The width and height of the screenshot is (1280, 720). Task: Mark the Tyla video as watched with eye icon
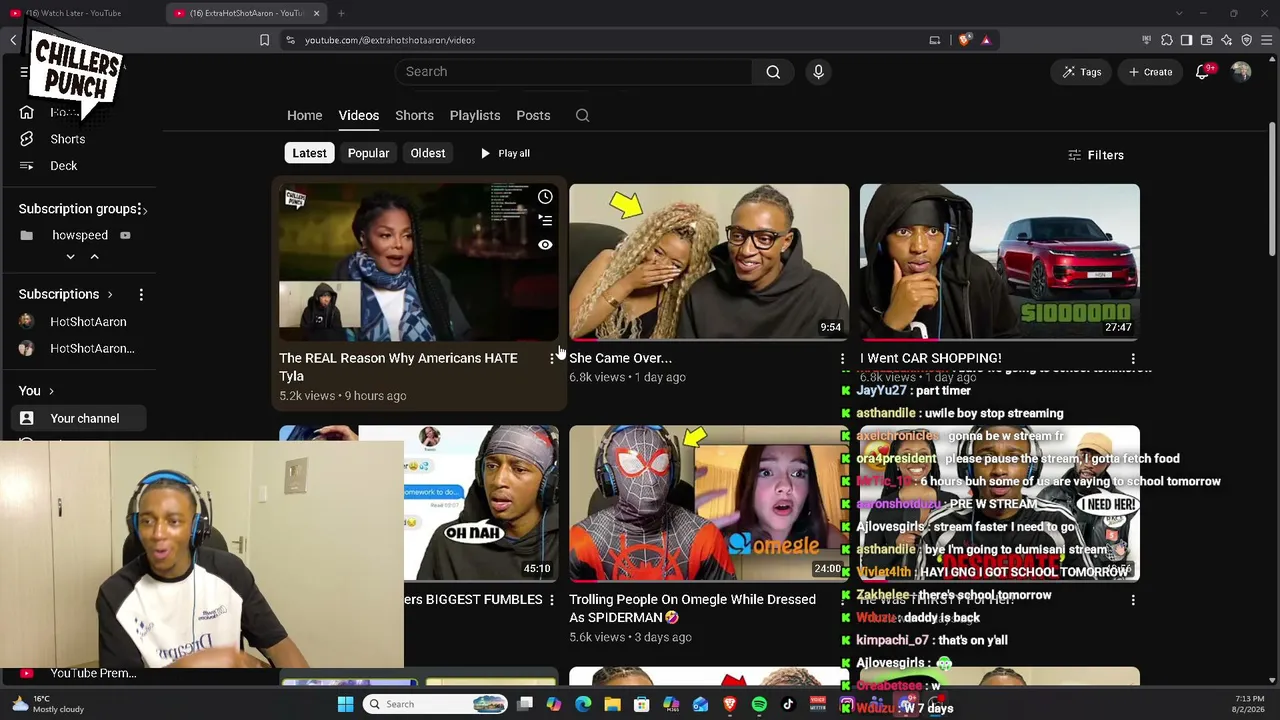[545, 245]
